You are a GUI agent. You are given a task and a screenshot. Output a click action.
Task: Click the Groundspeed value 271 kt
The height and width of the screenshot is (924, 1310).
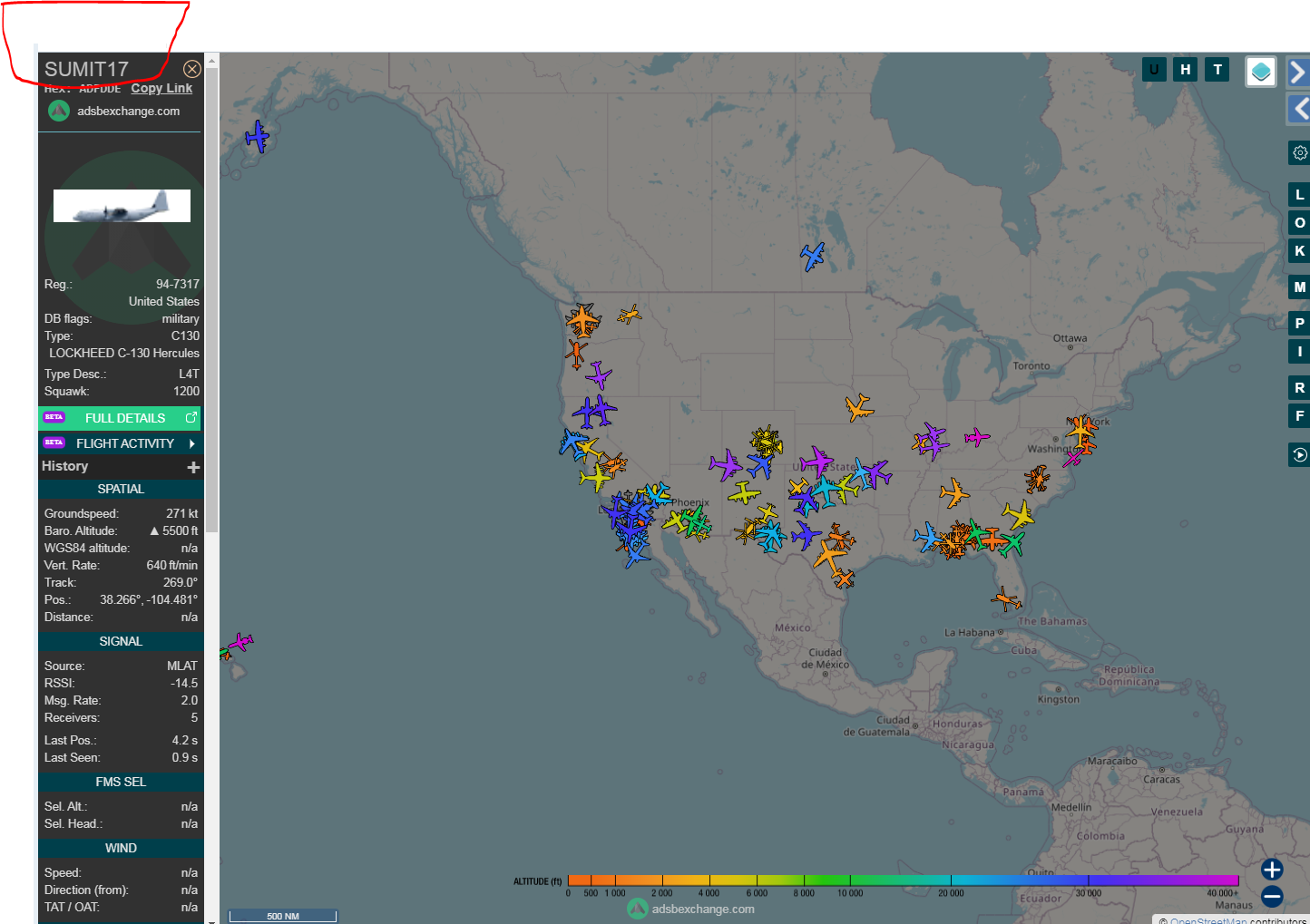(x=181, y=513)
